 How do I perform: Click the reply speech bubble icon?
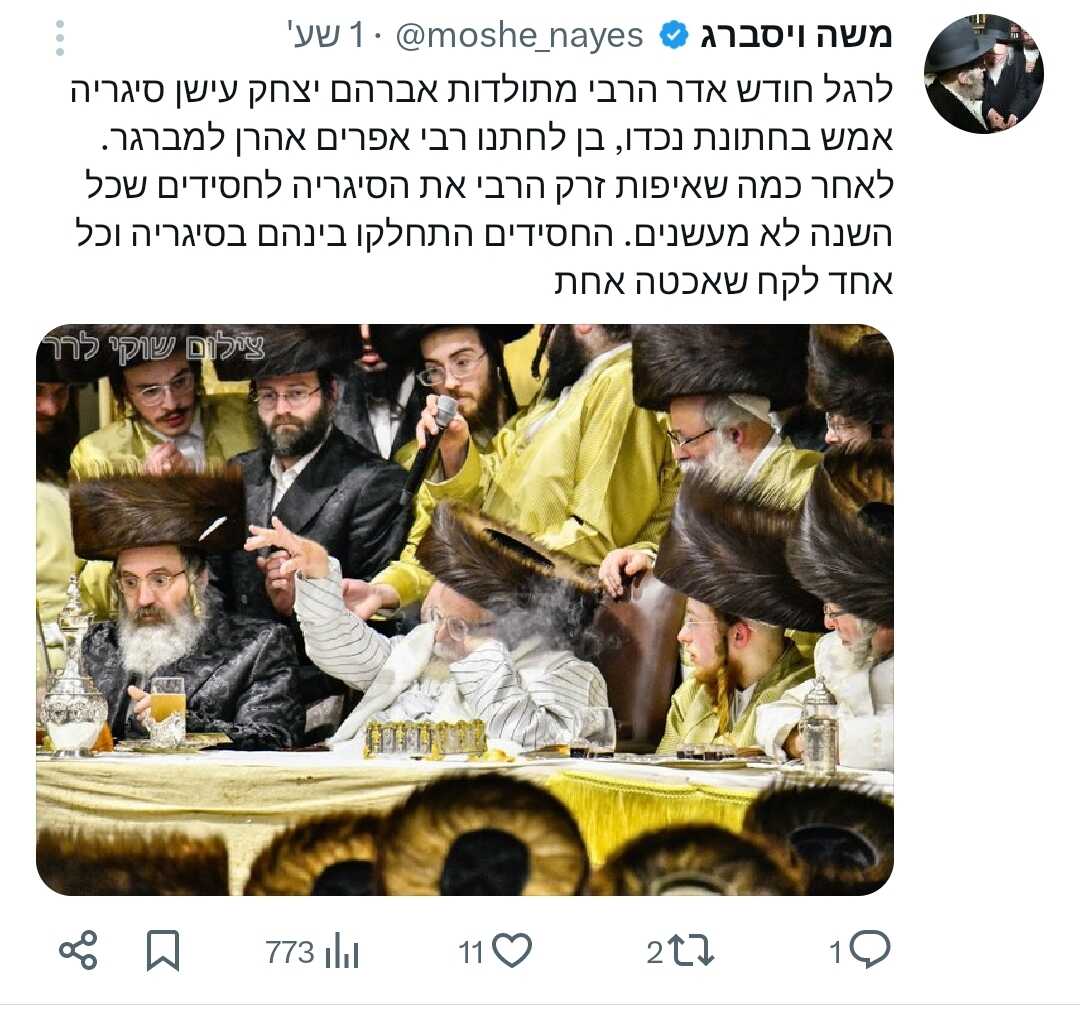pyautogui.click(x=870, y=950)
